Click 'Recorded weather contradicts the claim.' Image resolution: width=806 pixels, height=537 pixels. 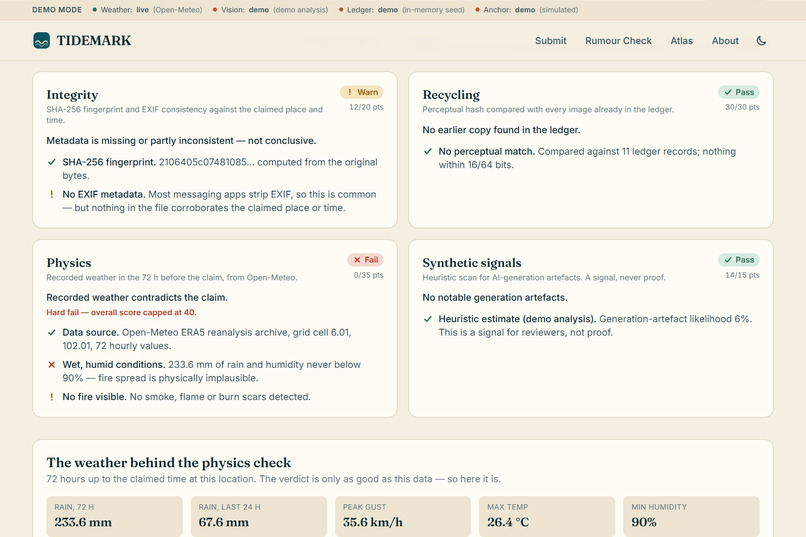pos(137,298)
